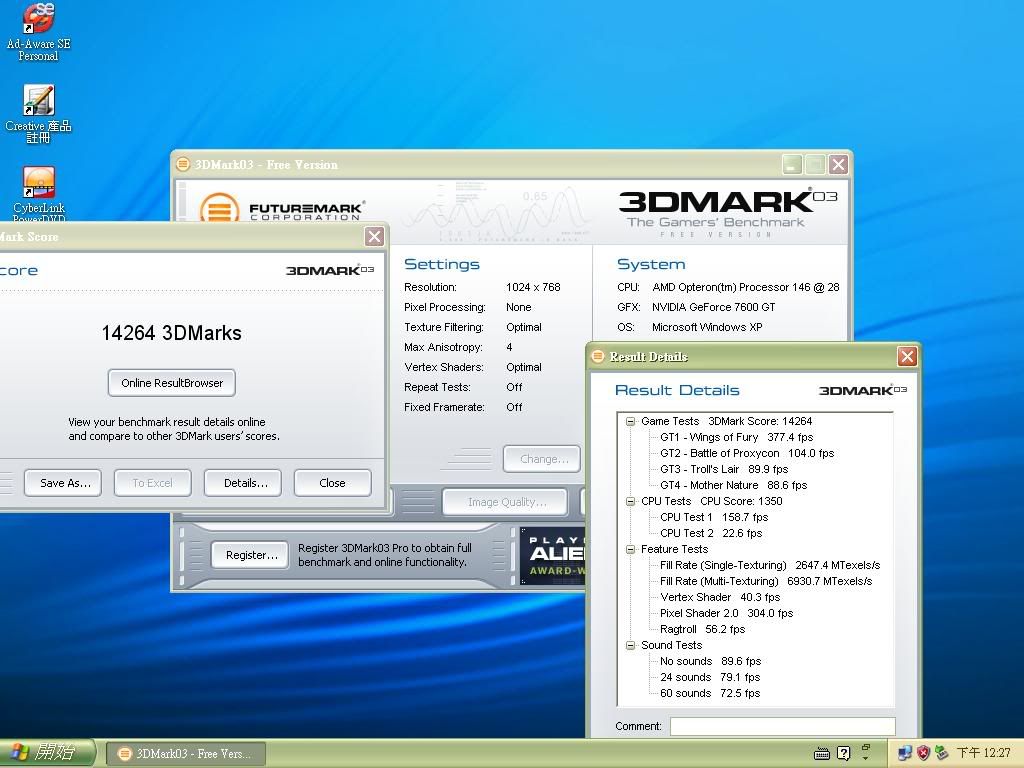Click the on-screen keyboard icon in language bar

[822, 753]
